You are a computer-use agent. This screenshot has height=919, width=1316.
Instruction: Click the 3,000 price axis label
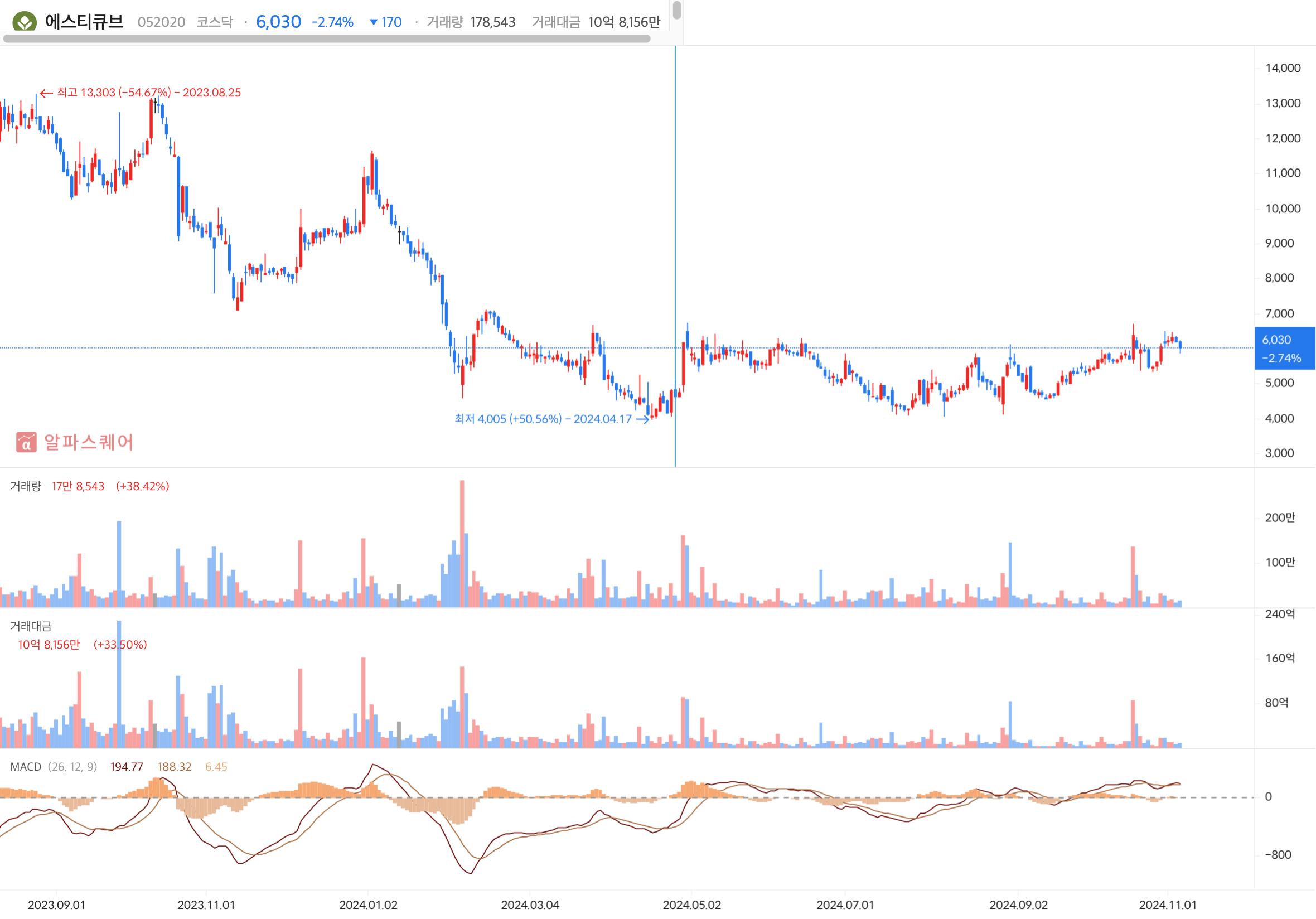click(1279, 453)
